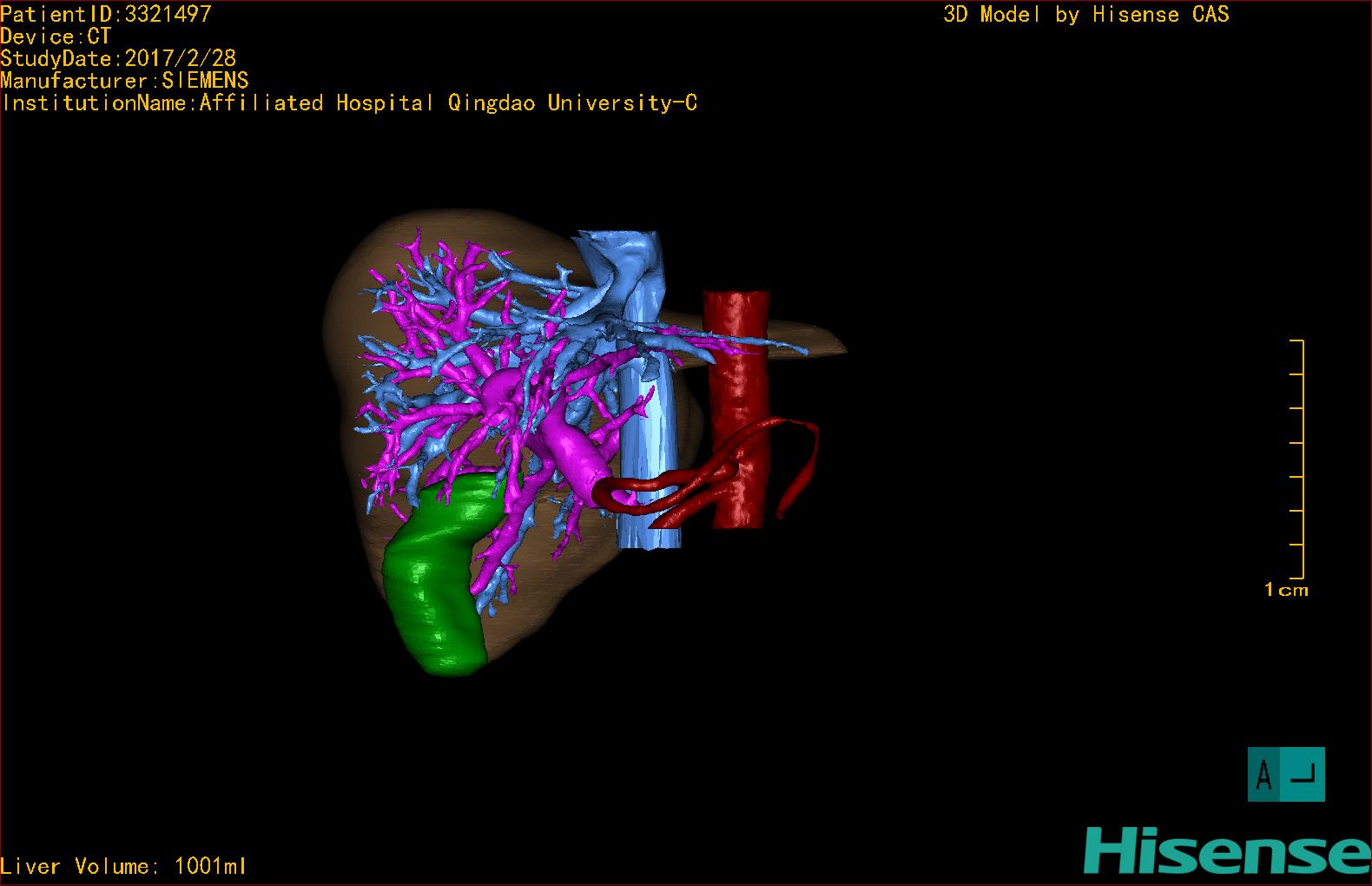Click the orientation cube marked A
The image size is (1372, 886).
1286,774
